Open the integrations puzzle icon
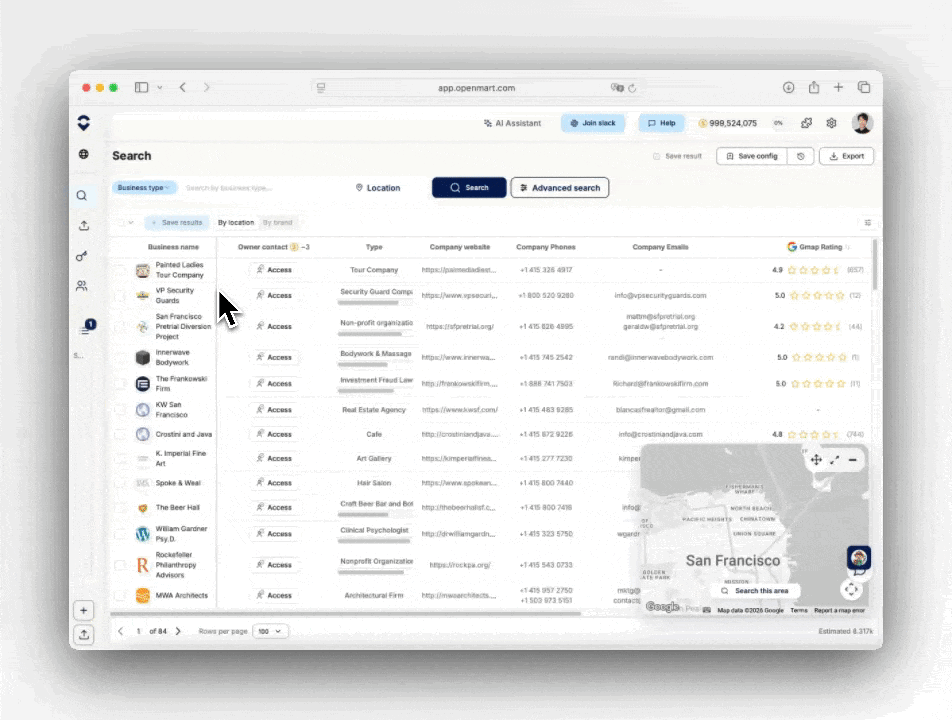Screen dimensions: 952x720 806,123
